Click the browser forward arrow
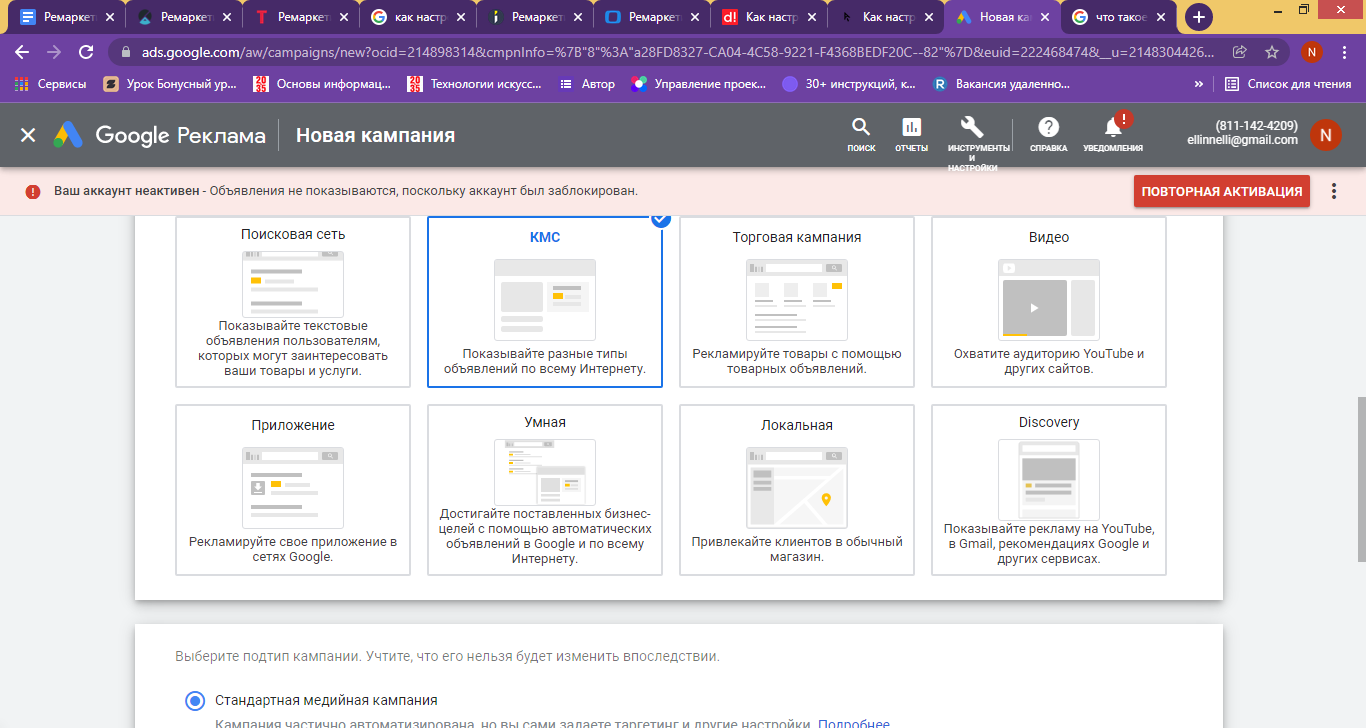The width and height of the screenshot is (1366, 728). point(54,52)
